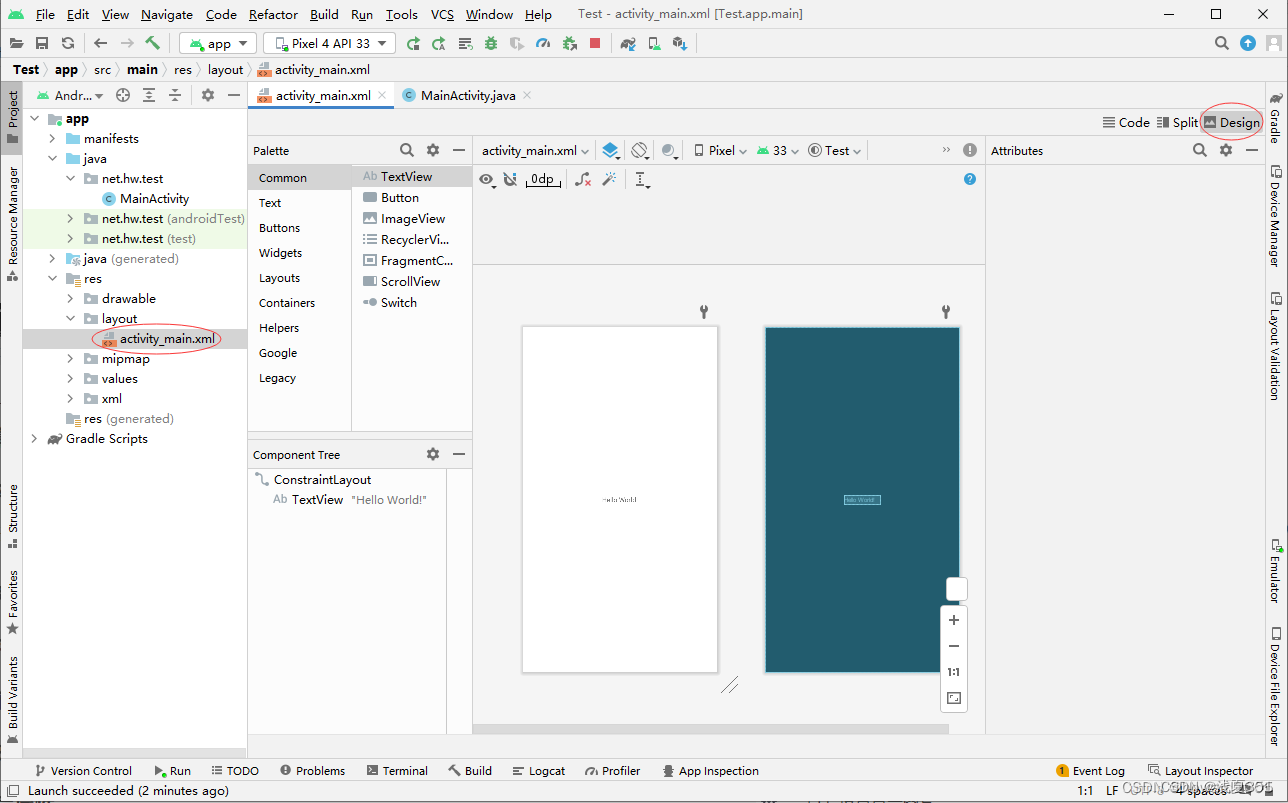Click the Zoom In plus button
The height and width of the screenshot is (803, 1288).
tap(954, 620)
